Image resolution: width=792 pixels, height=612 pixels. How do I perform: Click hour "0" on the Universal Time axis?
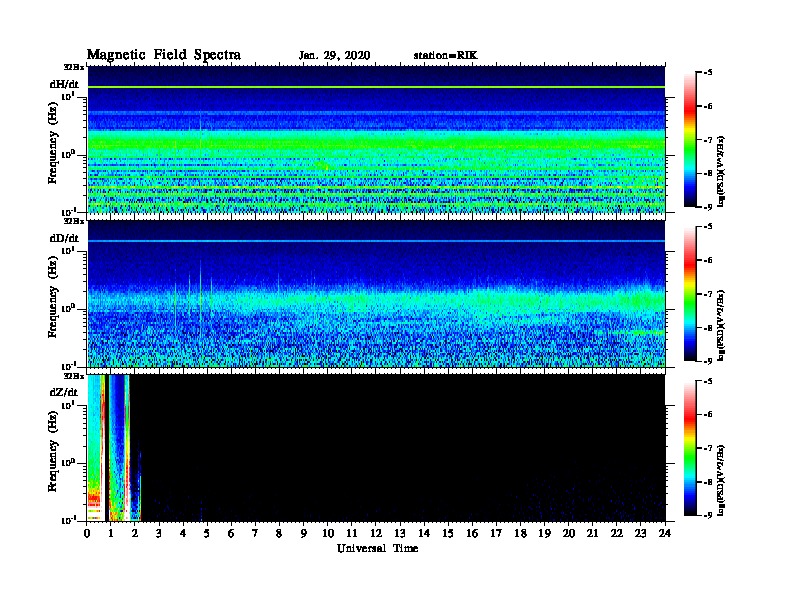pyautogui.click(x=87, y=533)
